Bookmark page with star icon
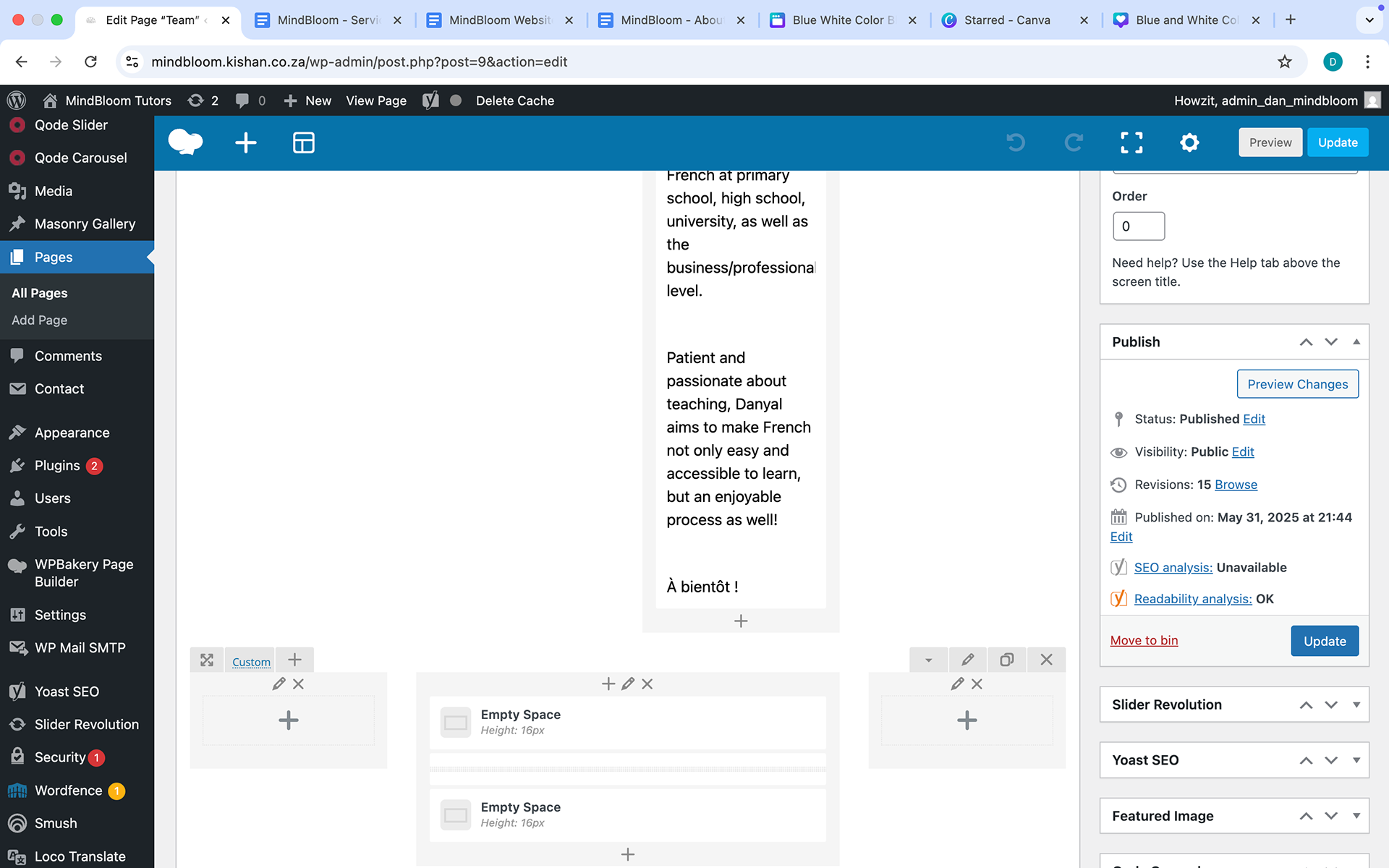The height and width of the screenshot is (868, 1389). click(1285, 61)
